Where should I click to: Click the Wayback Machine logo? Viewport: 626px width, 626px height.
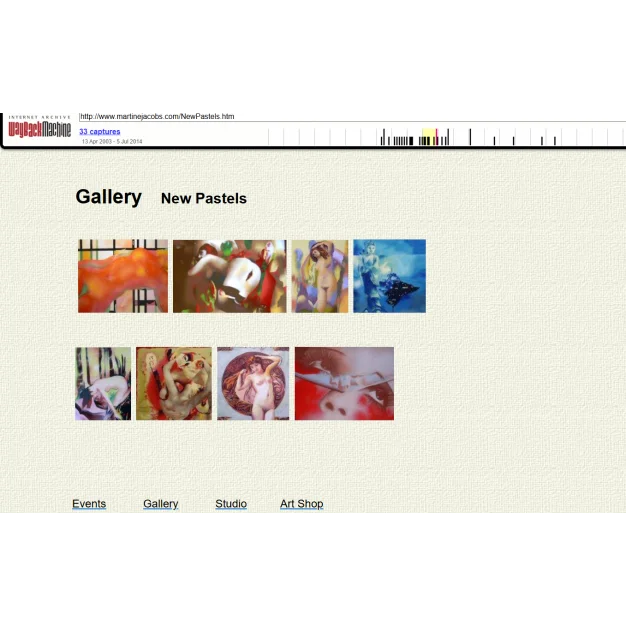(39, 129)
